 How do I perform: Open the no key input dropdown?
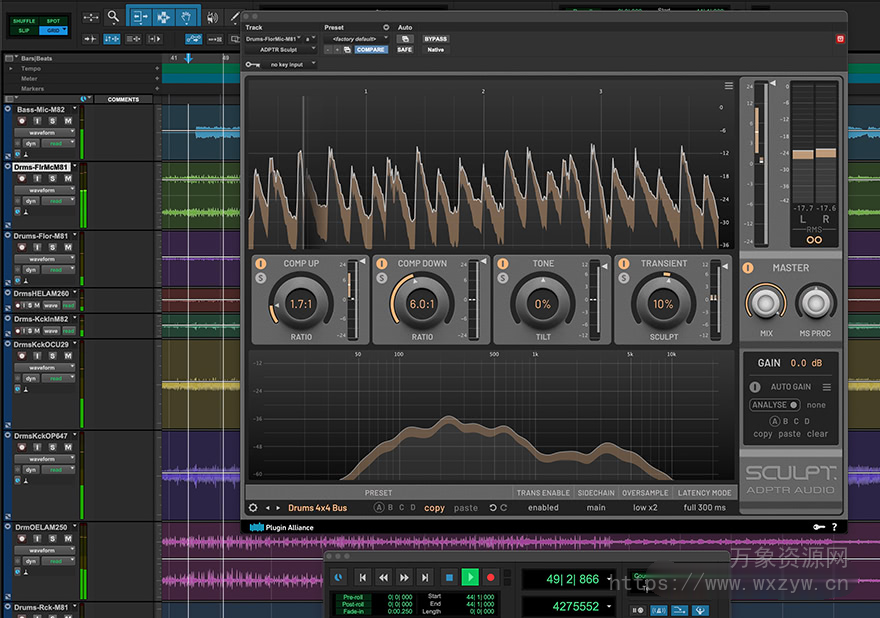pyautogui.click(x=286, y=65)
